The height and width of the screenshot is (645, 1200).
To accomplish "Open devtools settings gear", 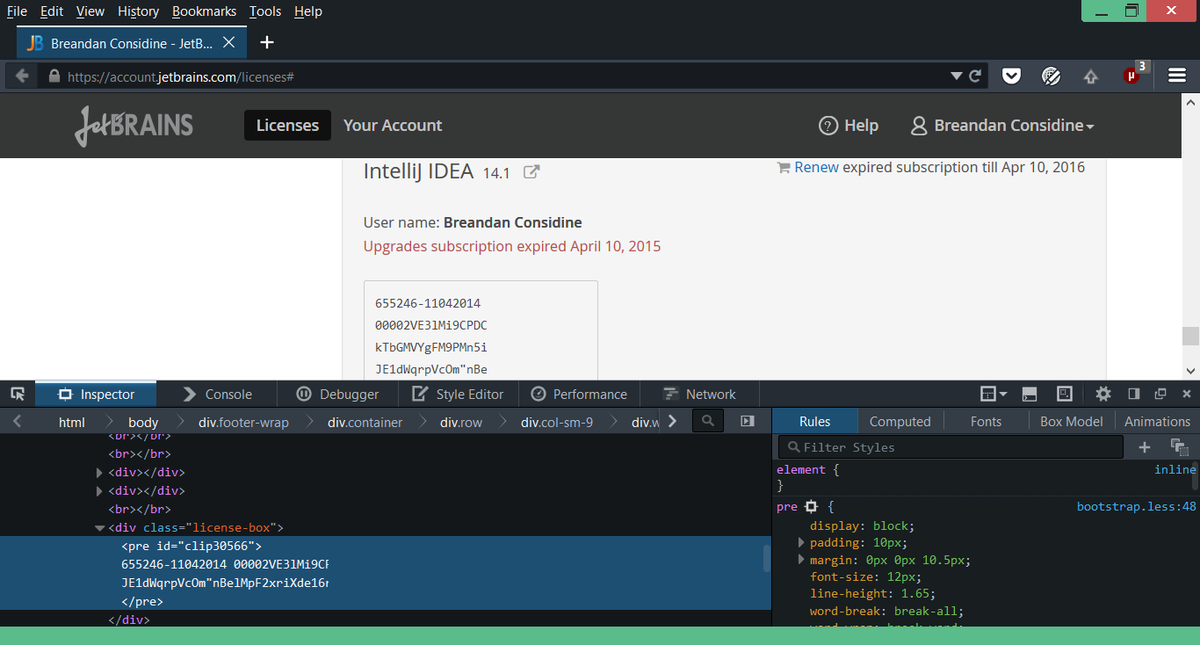I will click(1104, 394).
